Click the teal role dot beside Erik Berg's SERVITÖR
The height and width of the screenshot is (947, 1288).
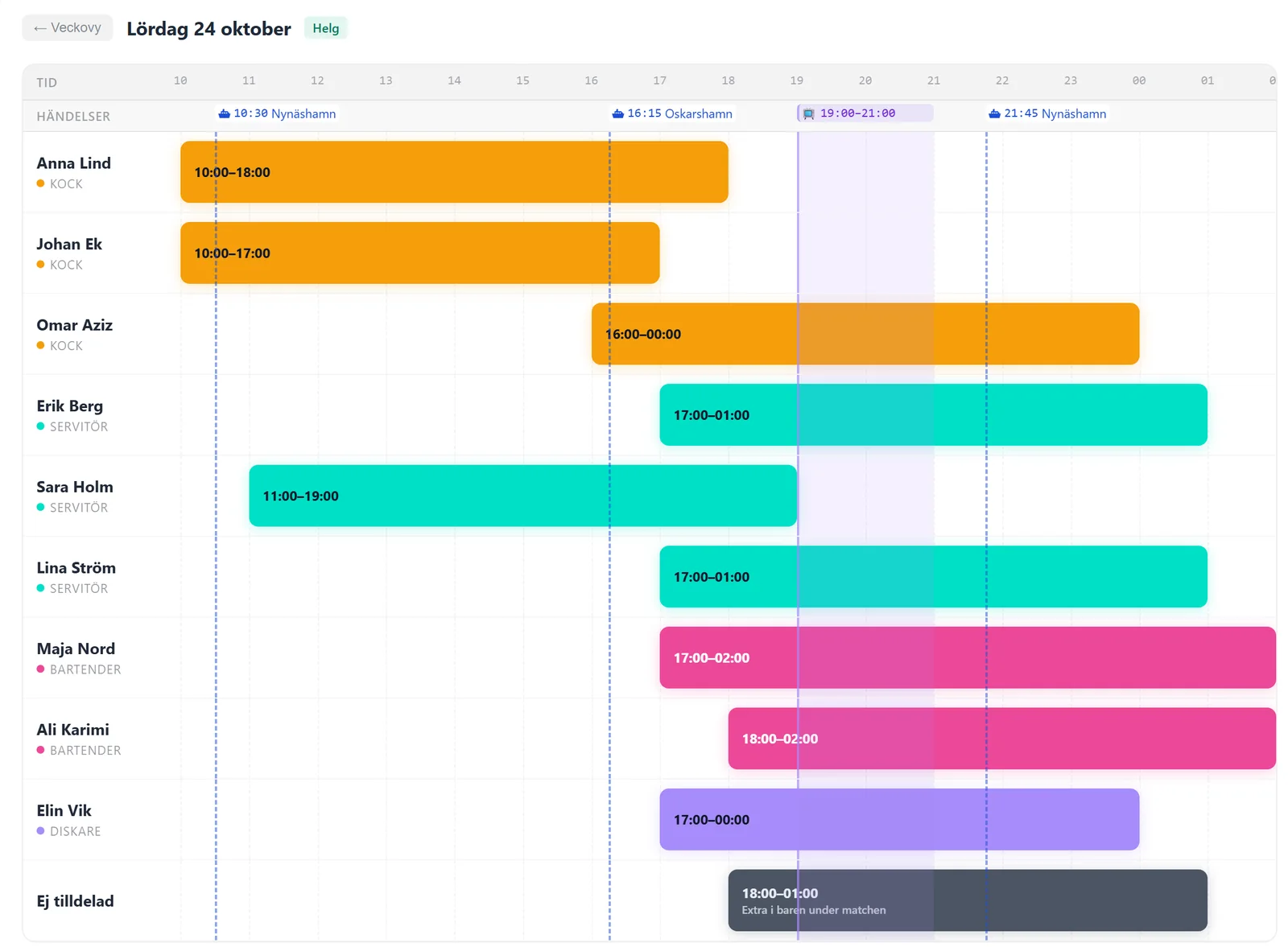coord(40,426)
